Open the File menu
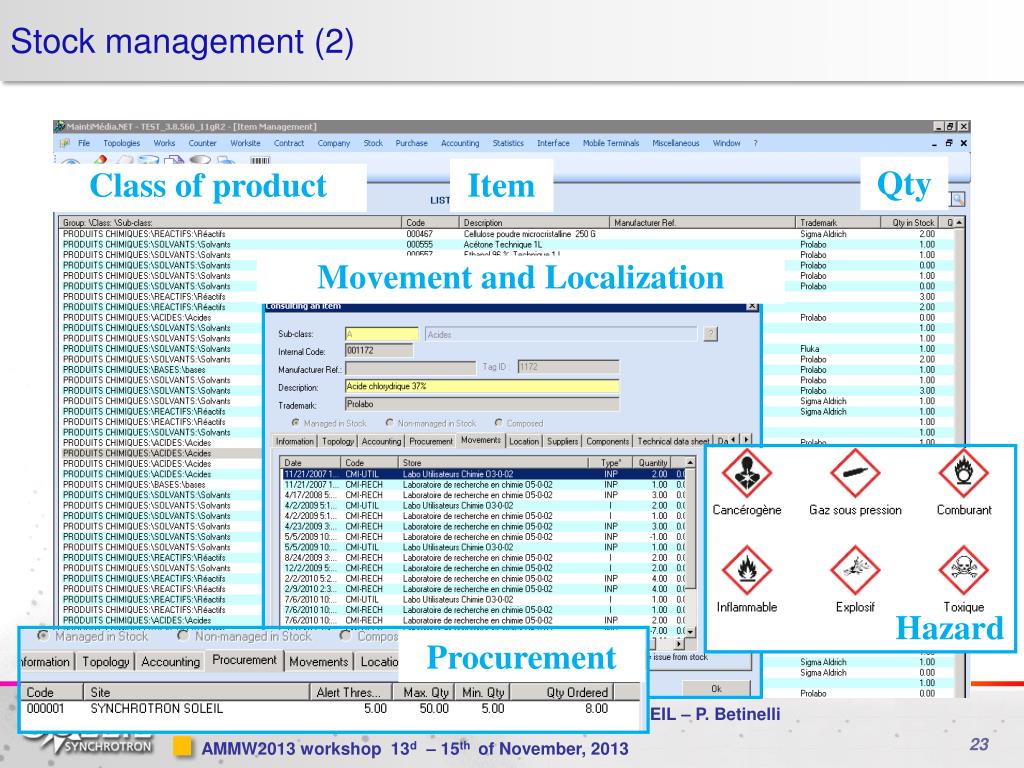This screenshot has height=768, width=1024. pyautogui.click(x=84, y=143)
